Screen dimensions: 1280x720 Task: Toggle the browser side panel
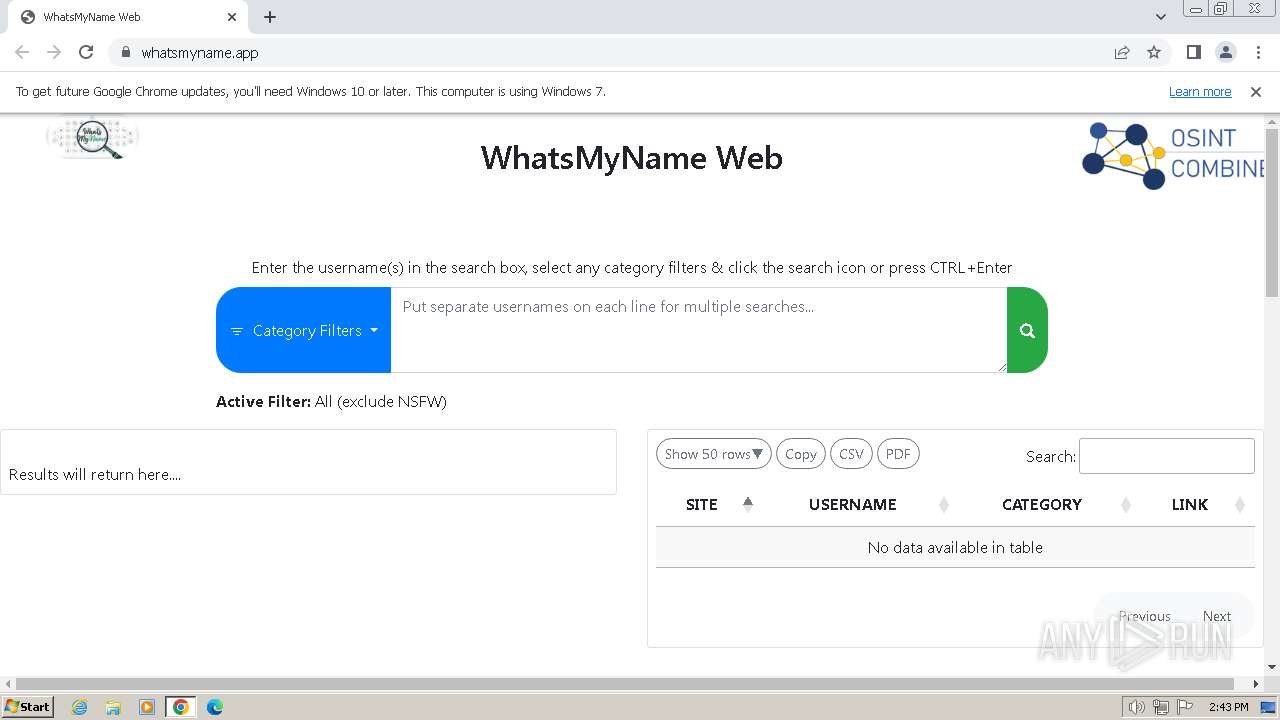(1193, 52)
